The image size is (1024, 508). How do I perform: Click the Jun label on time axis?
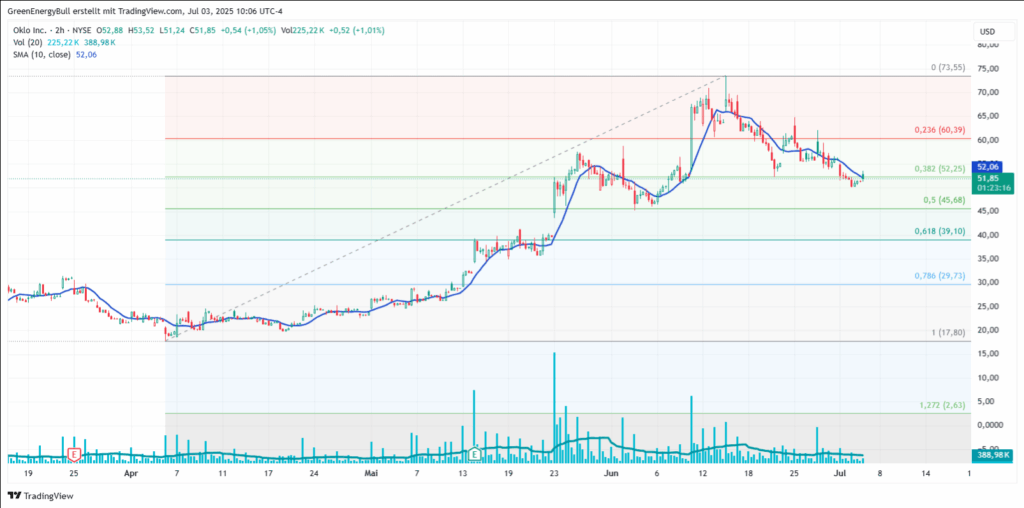(x=610, y=471)
